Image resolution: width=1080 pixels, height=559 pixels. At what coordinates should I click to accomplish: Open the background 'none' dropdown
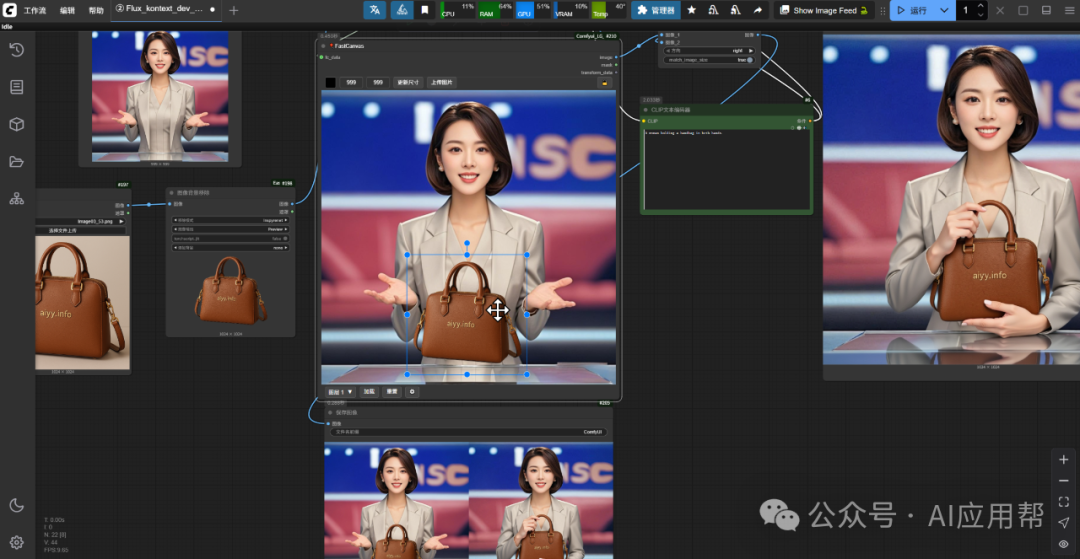pos(231,247)
